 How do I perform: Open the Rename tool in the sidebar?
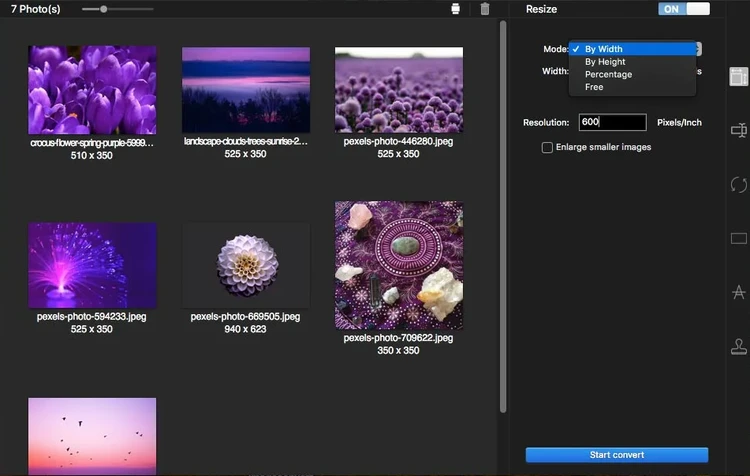(x=739, y=130)
